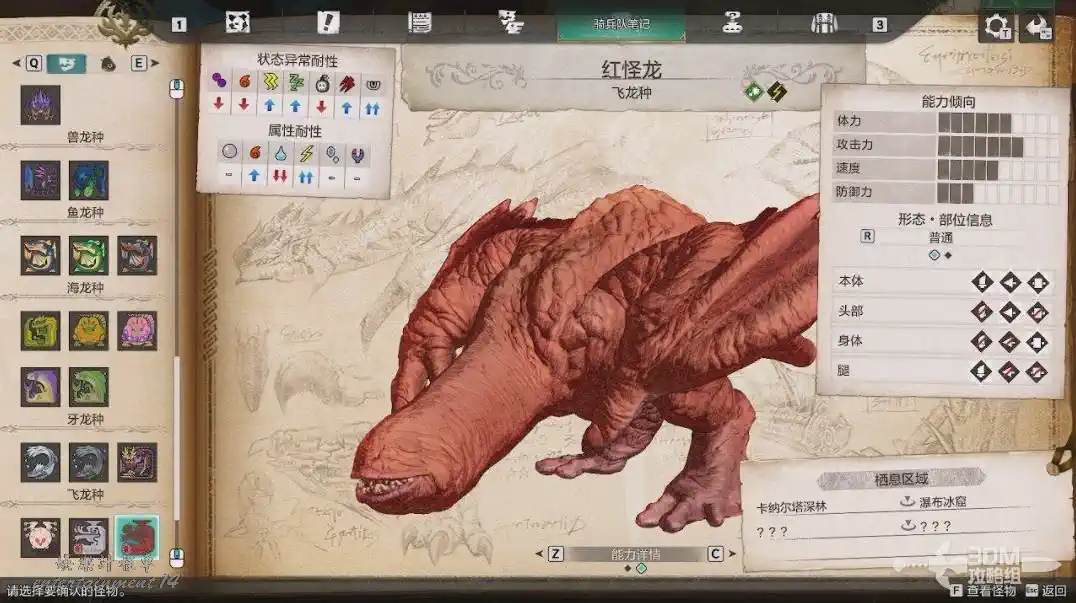Select the purple monster under 兽龙种 heading
Screen dimensions: 1076x603
[x=40, y=105]
